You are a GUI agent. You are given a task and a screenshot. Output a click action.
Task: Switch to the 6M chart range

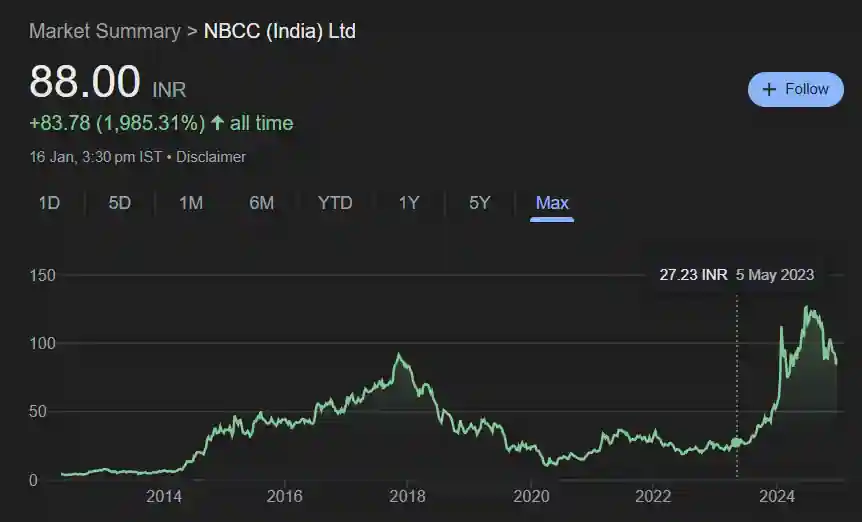pyautogui.click(x=261, y=203)
